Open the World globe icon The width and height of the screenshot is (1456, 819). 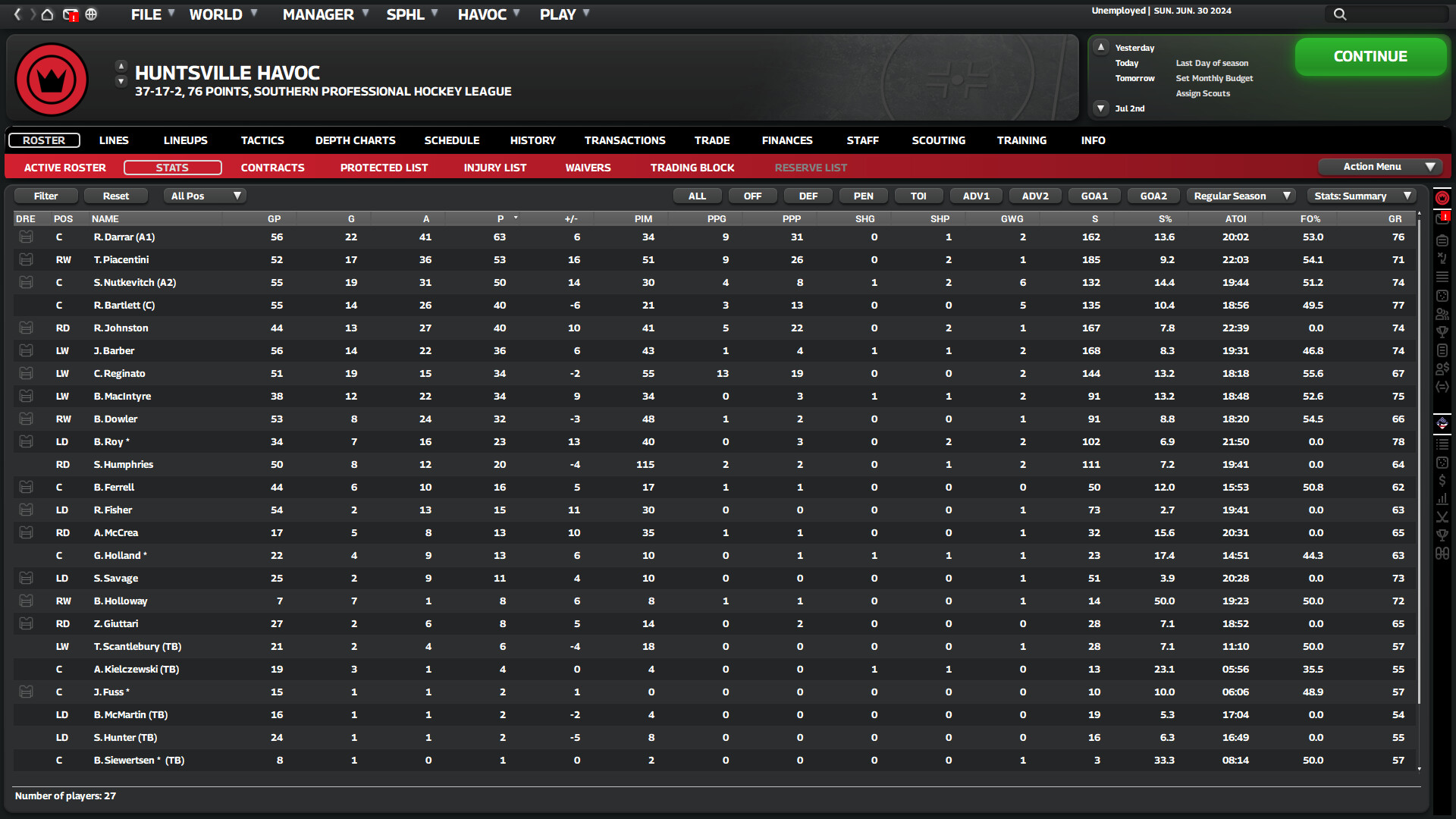(x=91, y=14)
